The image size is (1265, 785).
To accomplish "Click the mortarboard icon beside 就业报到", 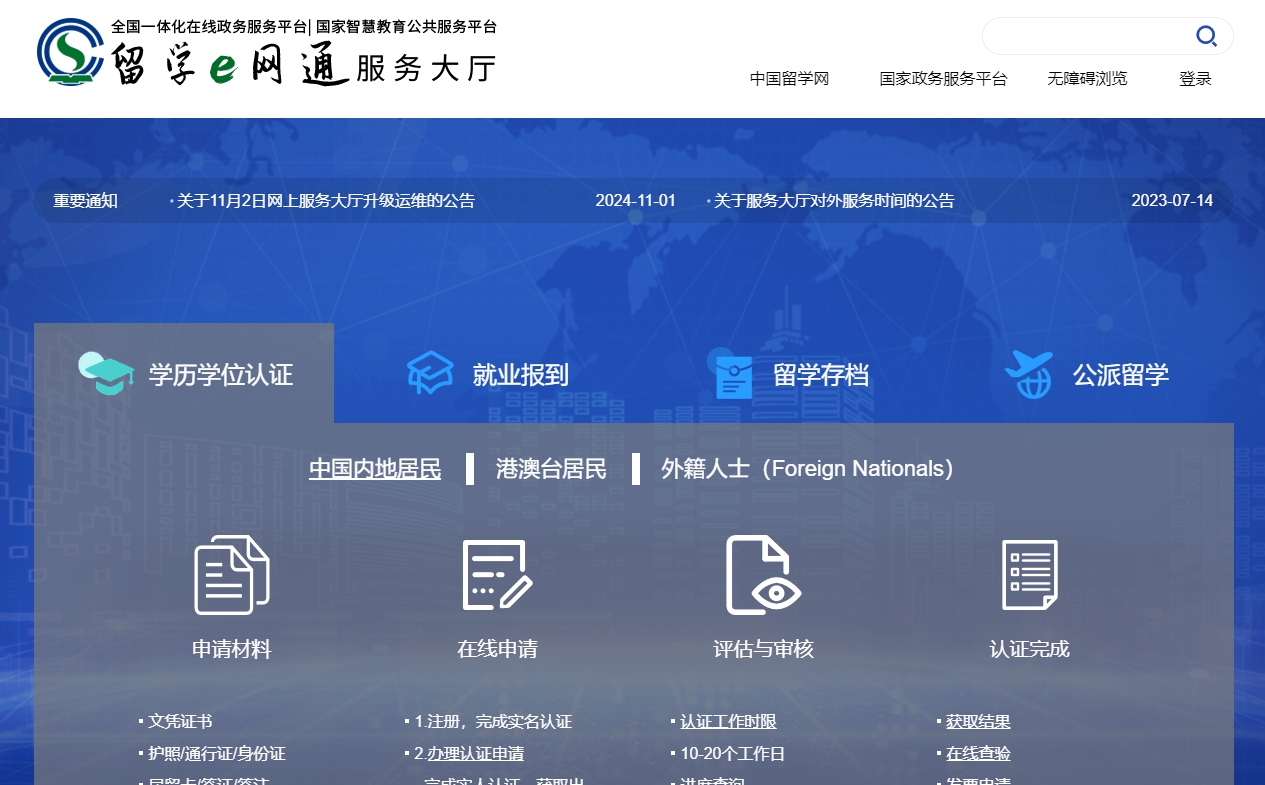I will point(430,373).
